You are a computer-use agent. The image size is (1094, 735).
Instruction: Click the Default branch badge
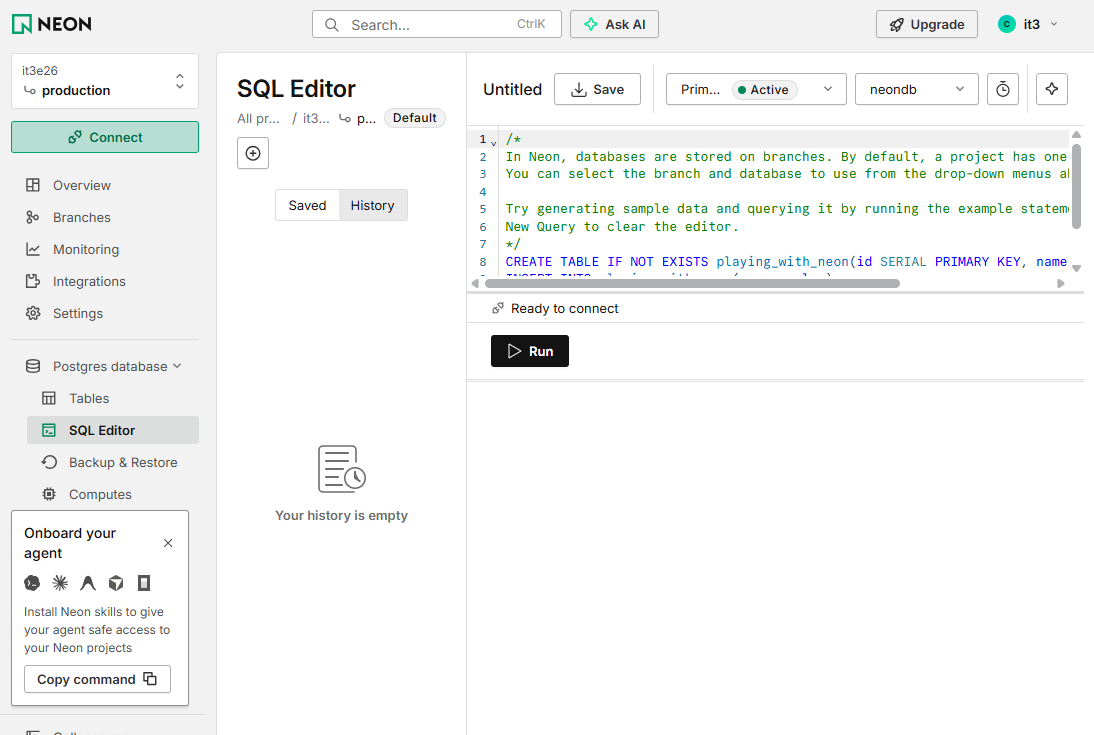pyautogui.click(x=414, y=118)
